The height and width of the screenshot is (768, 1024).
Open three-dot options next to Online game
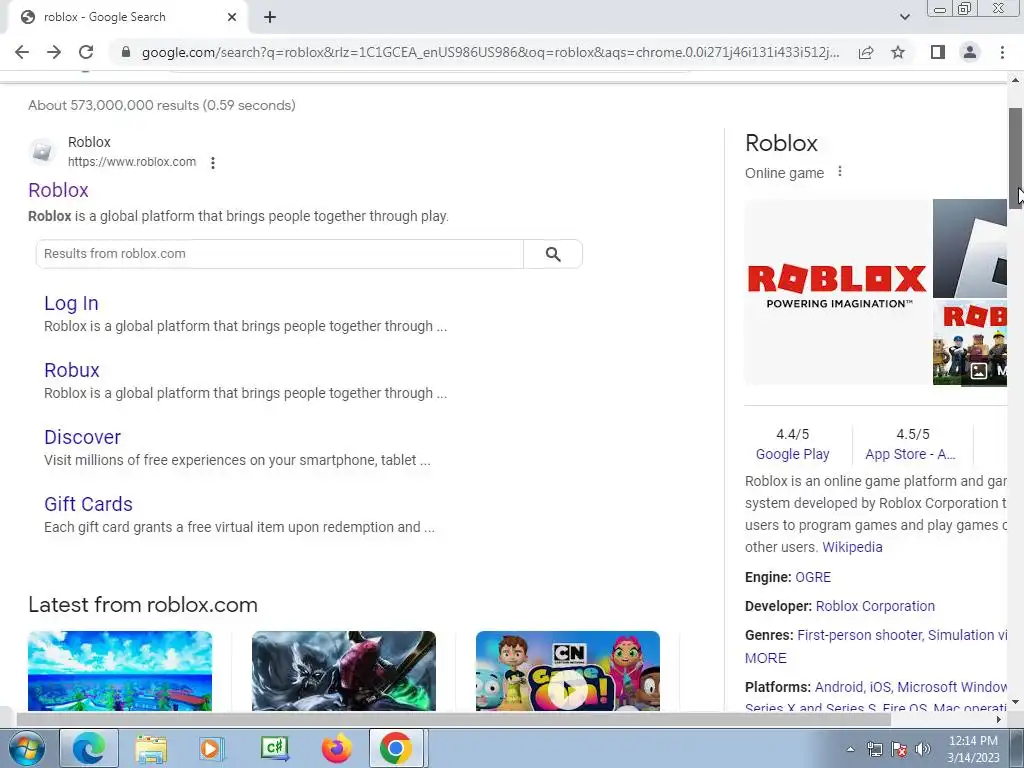point(840,172)
